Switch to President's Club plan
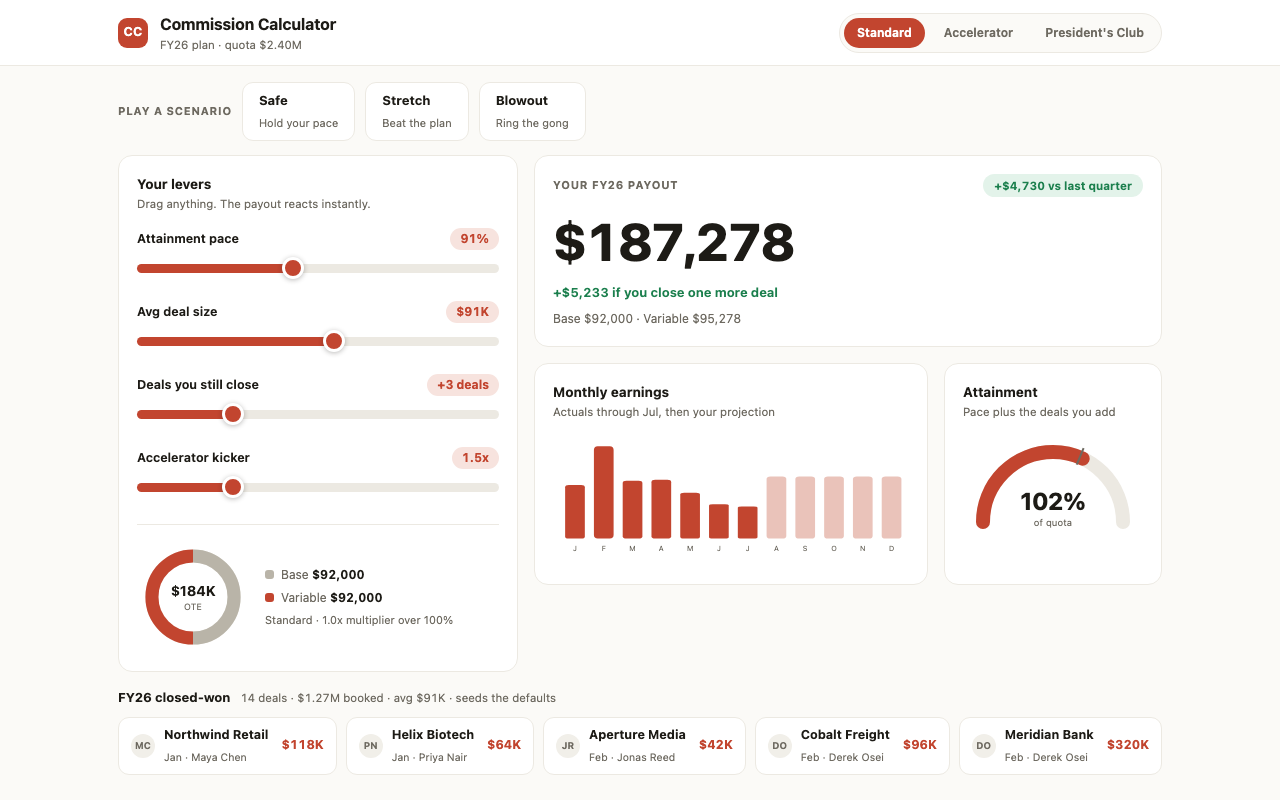The width and height of the screenshot is (1280, 800). tap(1094, 33)
